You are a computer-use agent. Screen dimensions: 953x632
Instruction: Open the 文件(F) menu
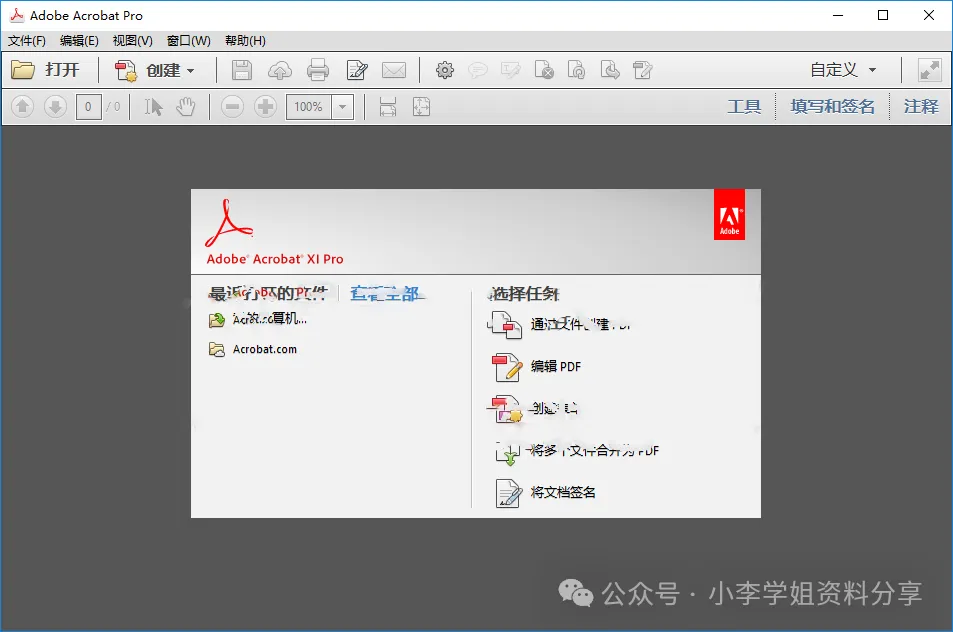click(x=27, y=41)
